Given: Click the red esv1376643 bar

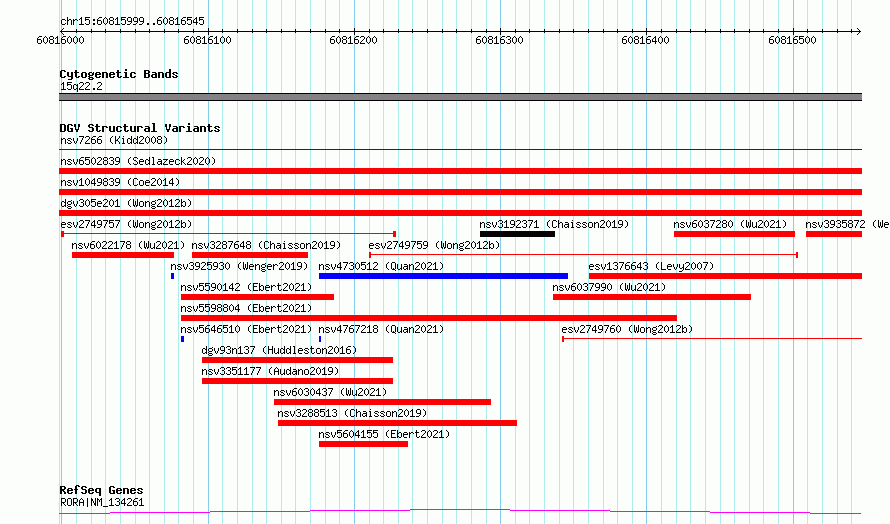Looking at the screenshot, I should (725, 276).
